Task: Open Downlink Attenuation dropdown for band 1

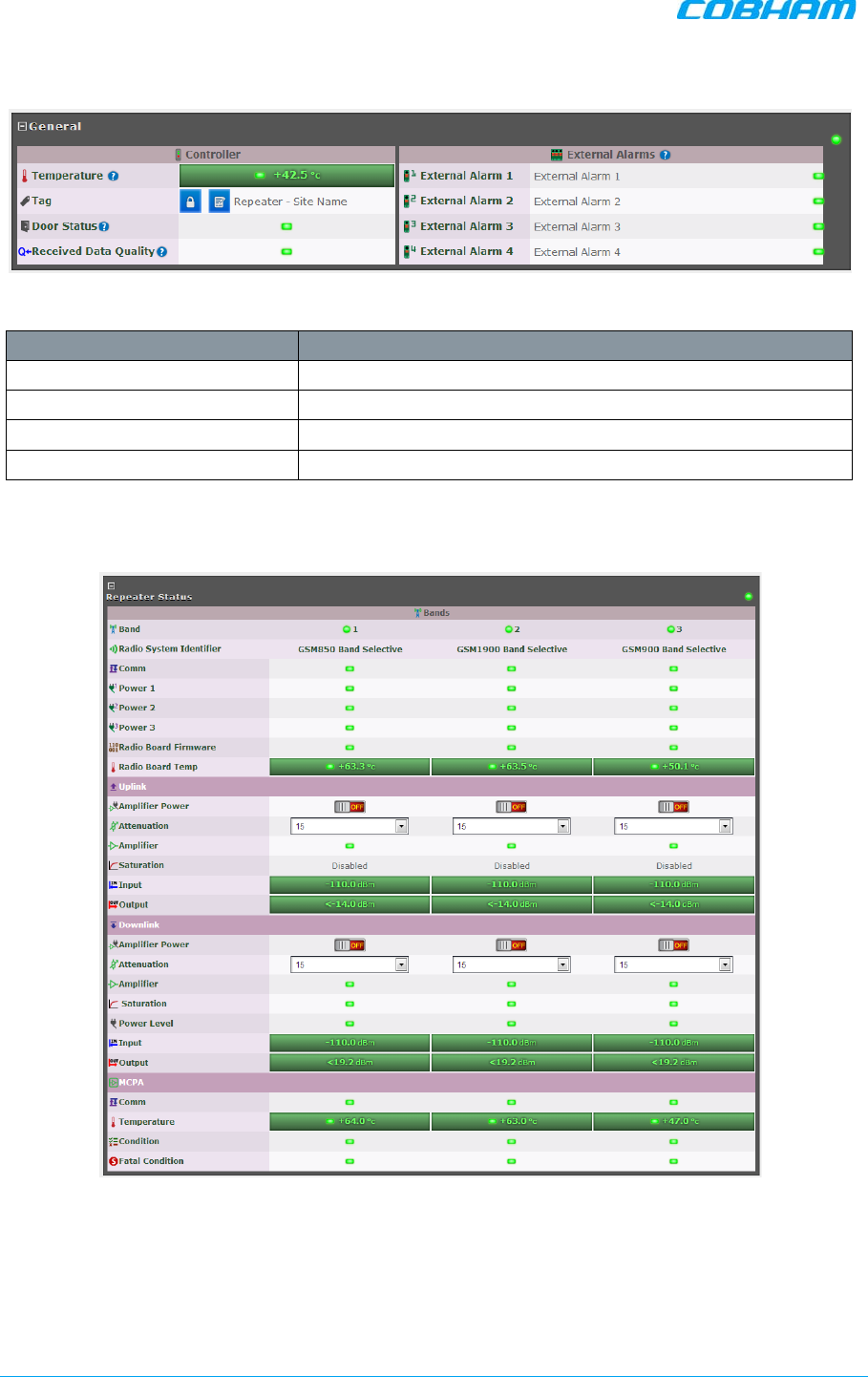Action: coord(349,964)
